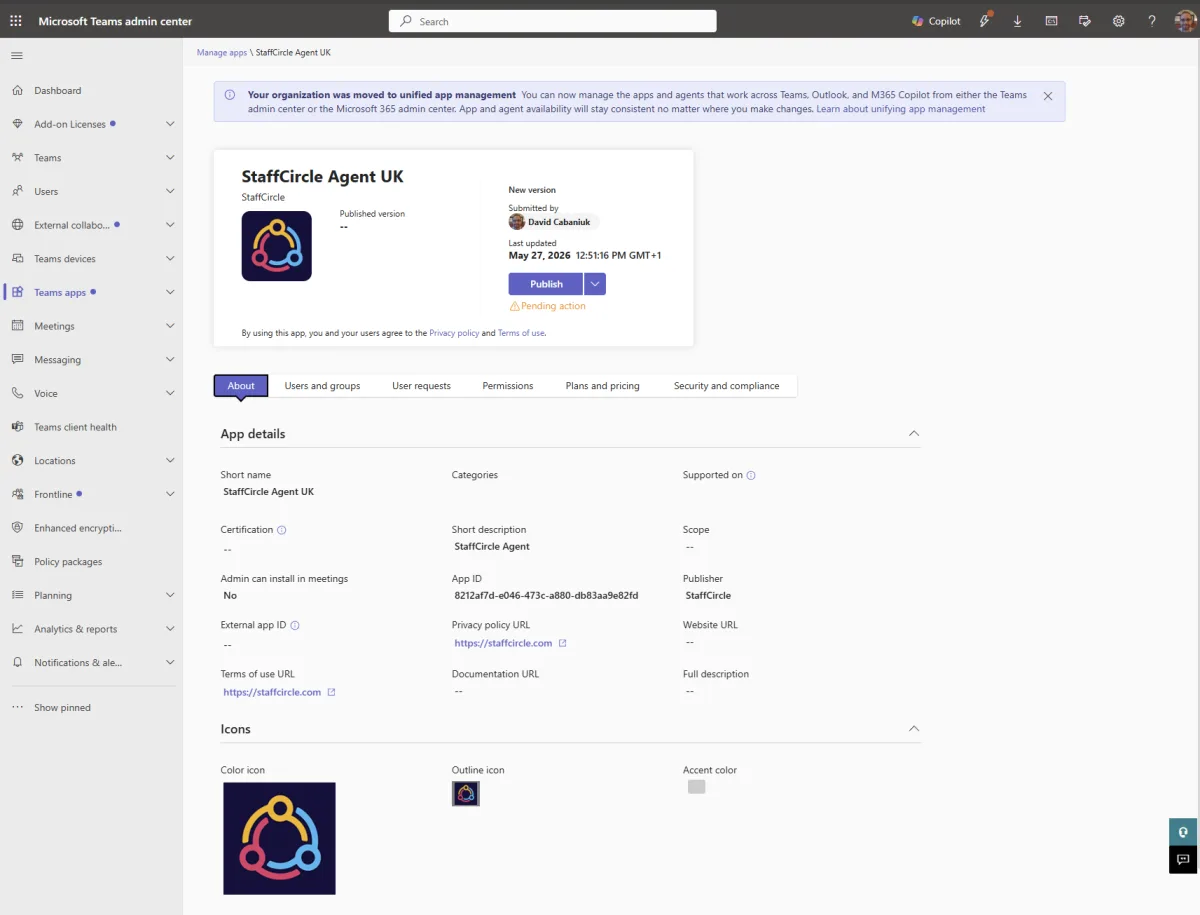Open the account profile picture
The image size is (1200, 915).
coord(1184,21)
